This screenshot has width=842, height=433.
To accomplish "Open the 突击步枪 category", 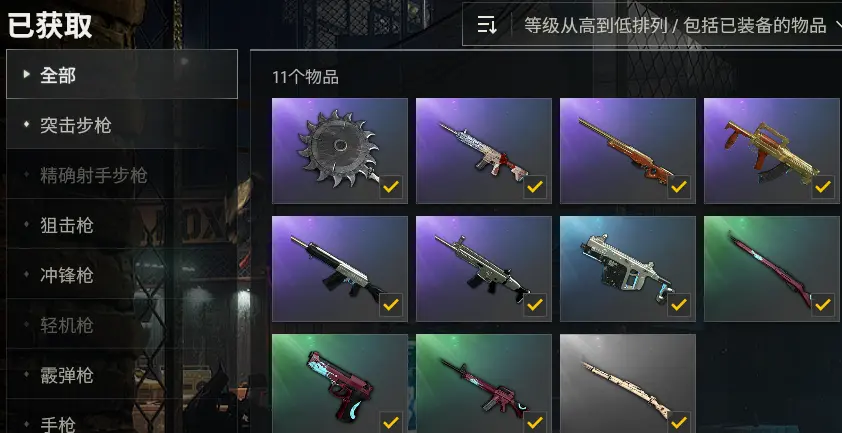I will [122, 125].
